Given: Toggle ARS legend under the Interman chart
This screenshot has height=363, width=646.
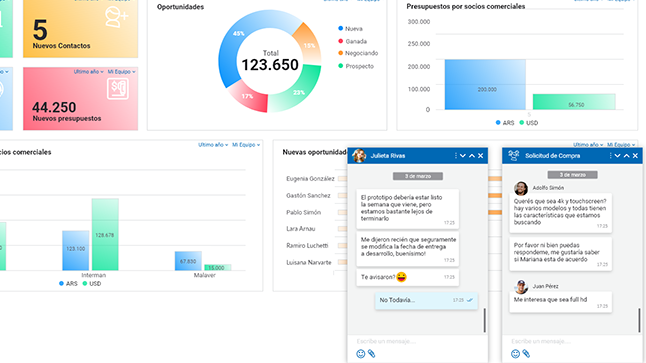Looking at the screenshot, I should pyautogui.click(x=68, y=283).
